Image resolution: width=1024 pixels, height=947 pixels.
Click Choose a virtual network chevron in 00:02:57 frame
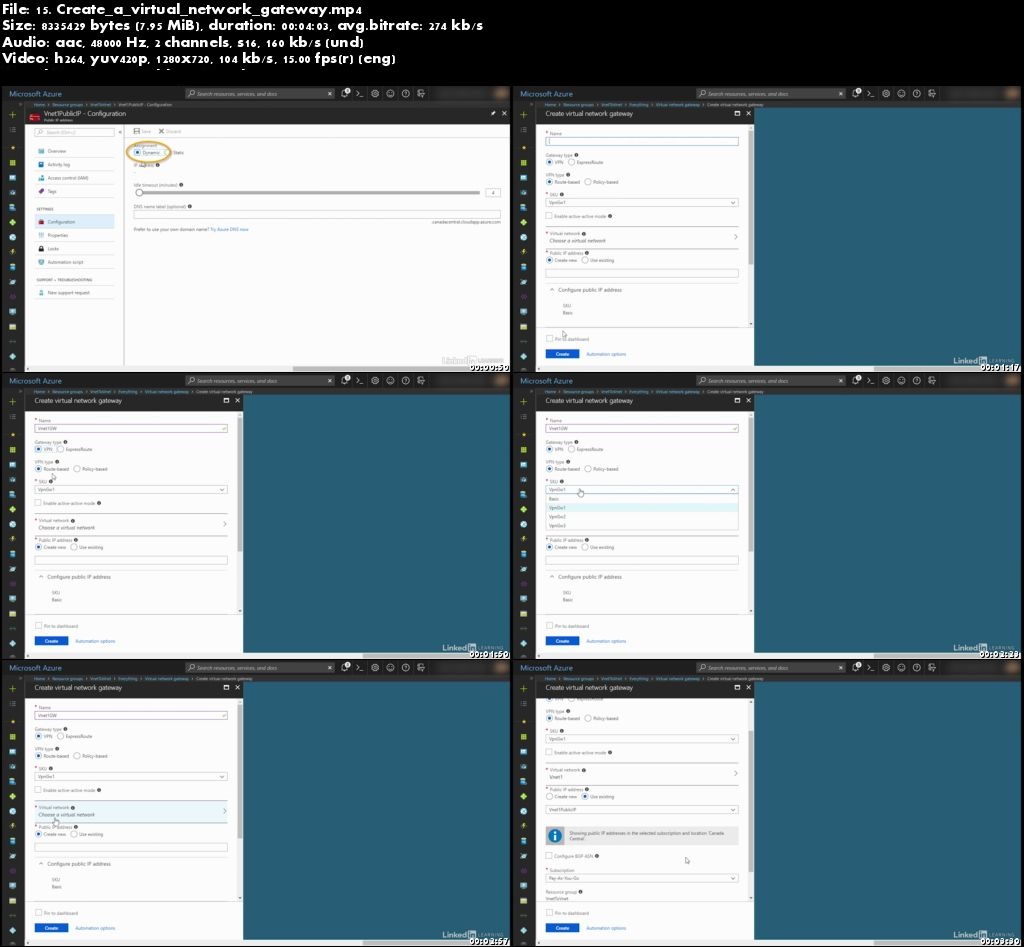pos(225,811)
